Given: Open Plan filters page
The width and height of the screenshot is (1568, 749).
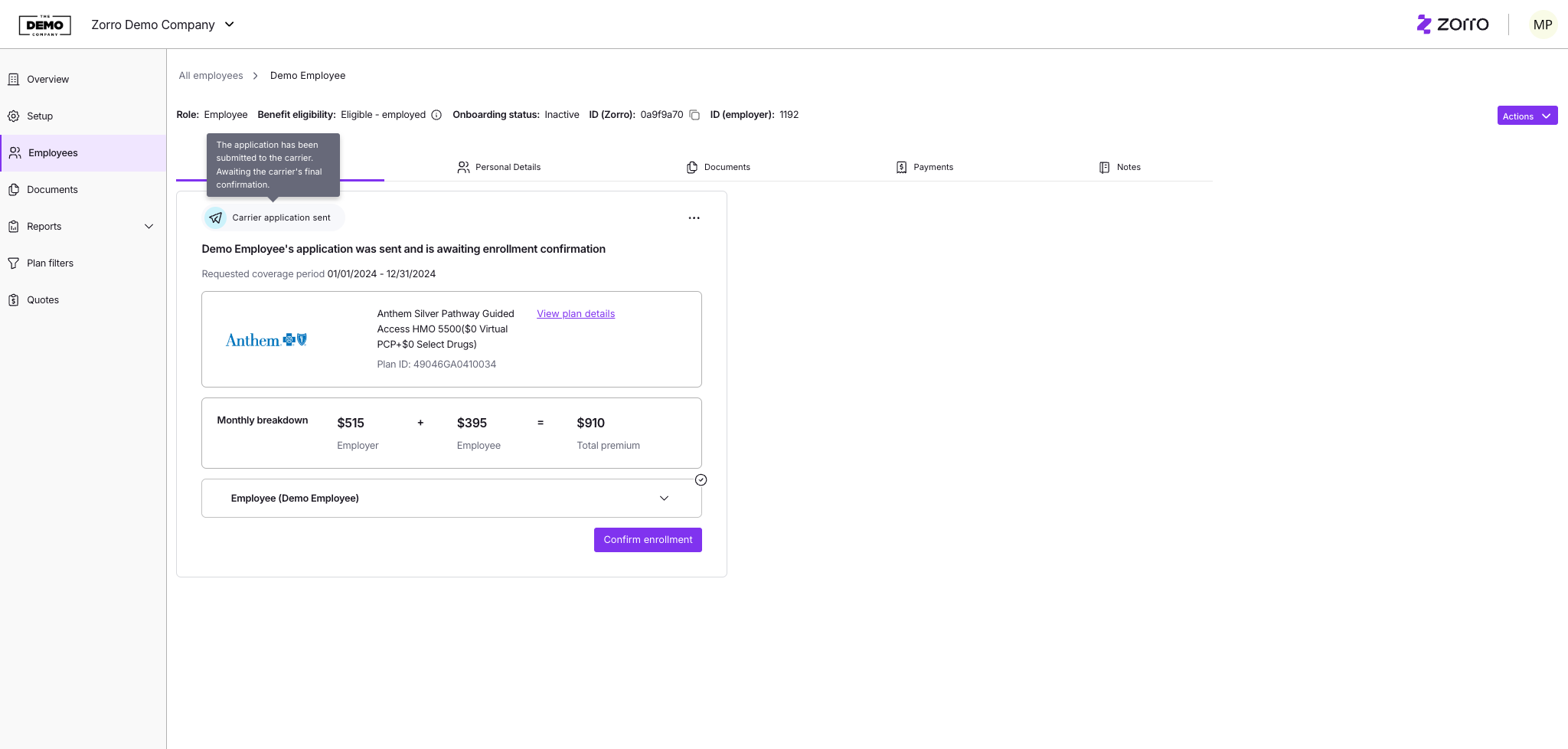Looking at the screenshot, I should pos(50,263).
